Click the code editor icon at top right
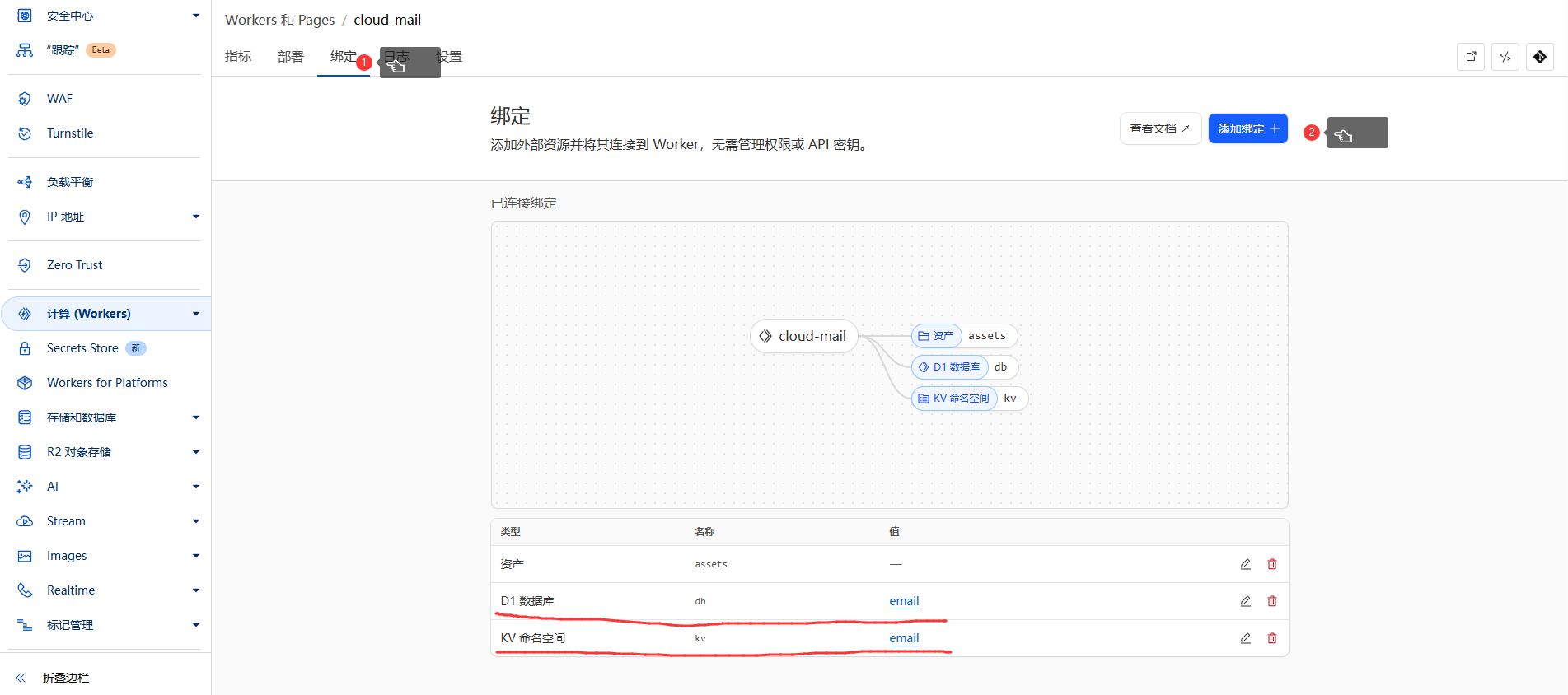 point(1505,57)
